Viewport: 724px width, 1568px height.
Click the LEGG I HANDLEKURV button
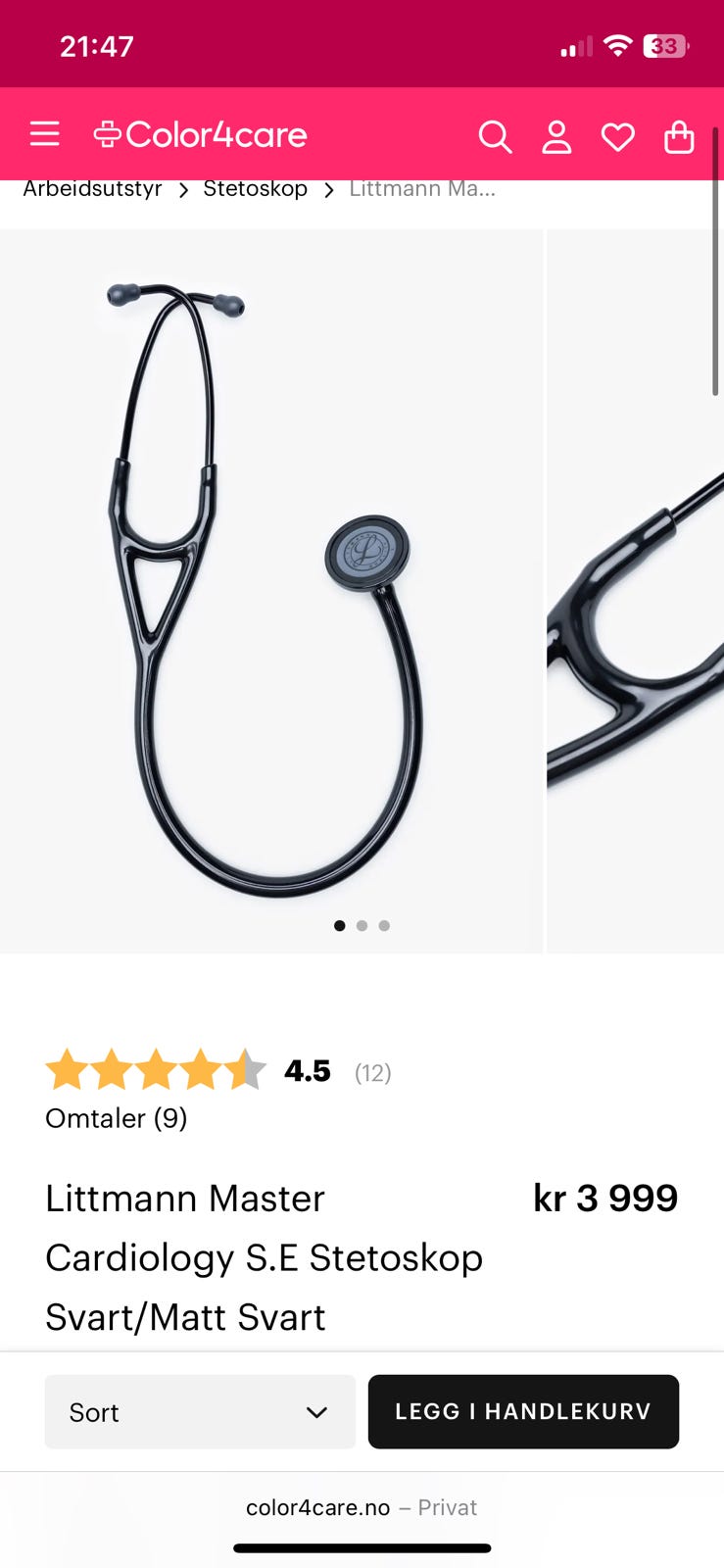(523, 1411)
